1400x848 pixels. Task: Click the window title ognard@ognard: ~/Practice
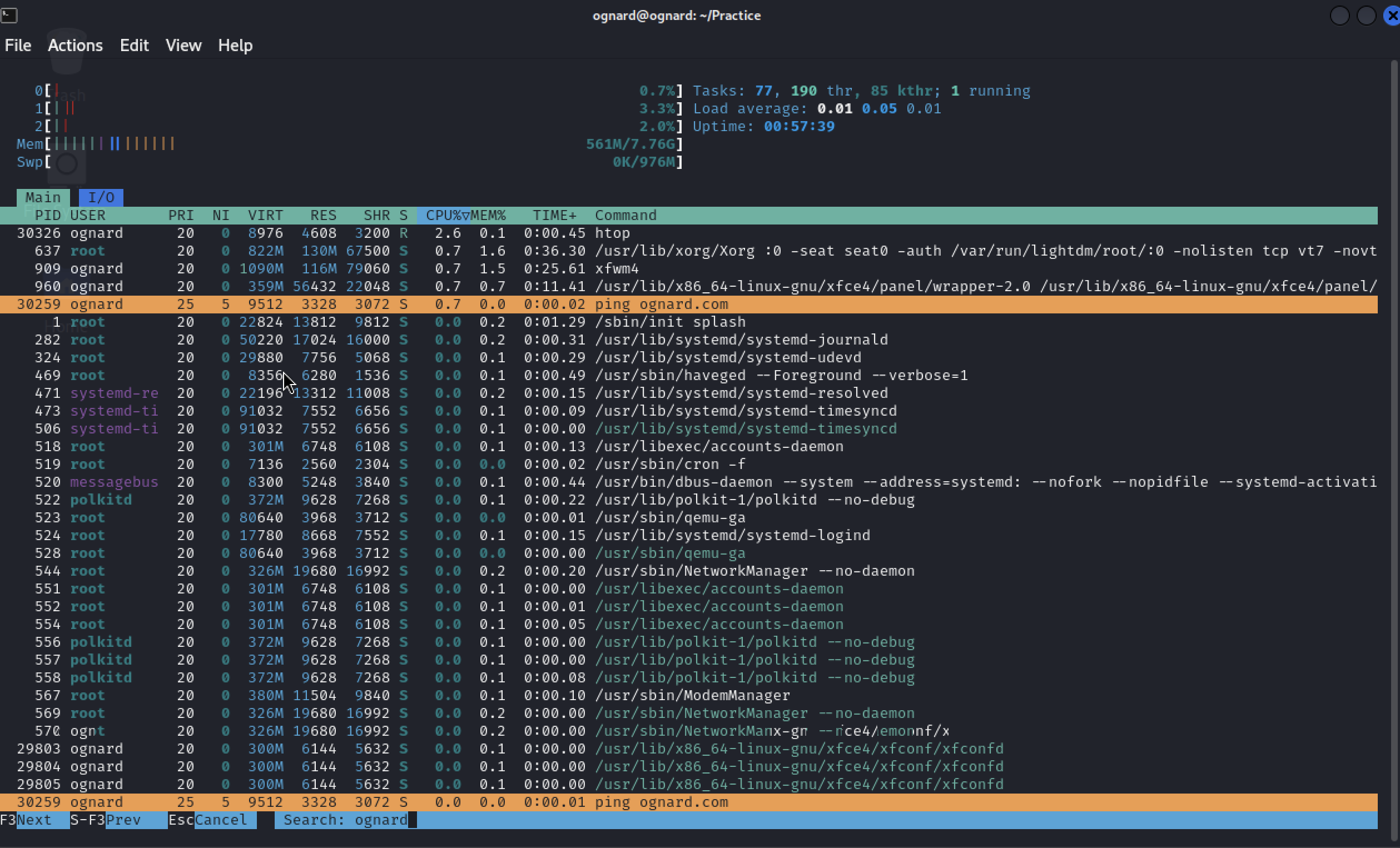click(x=676, y=16)
